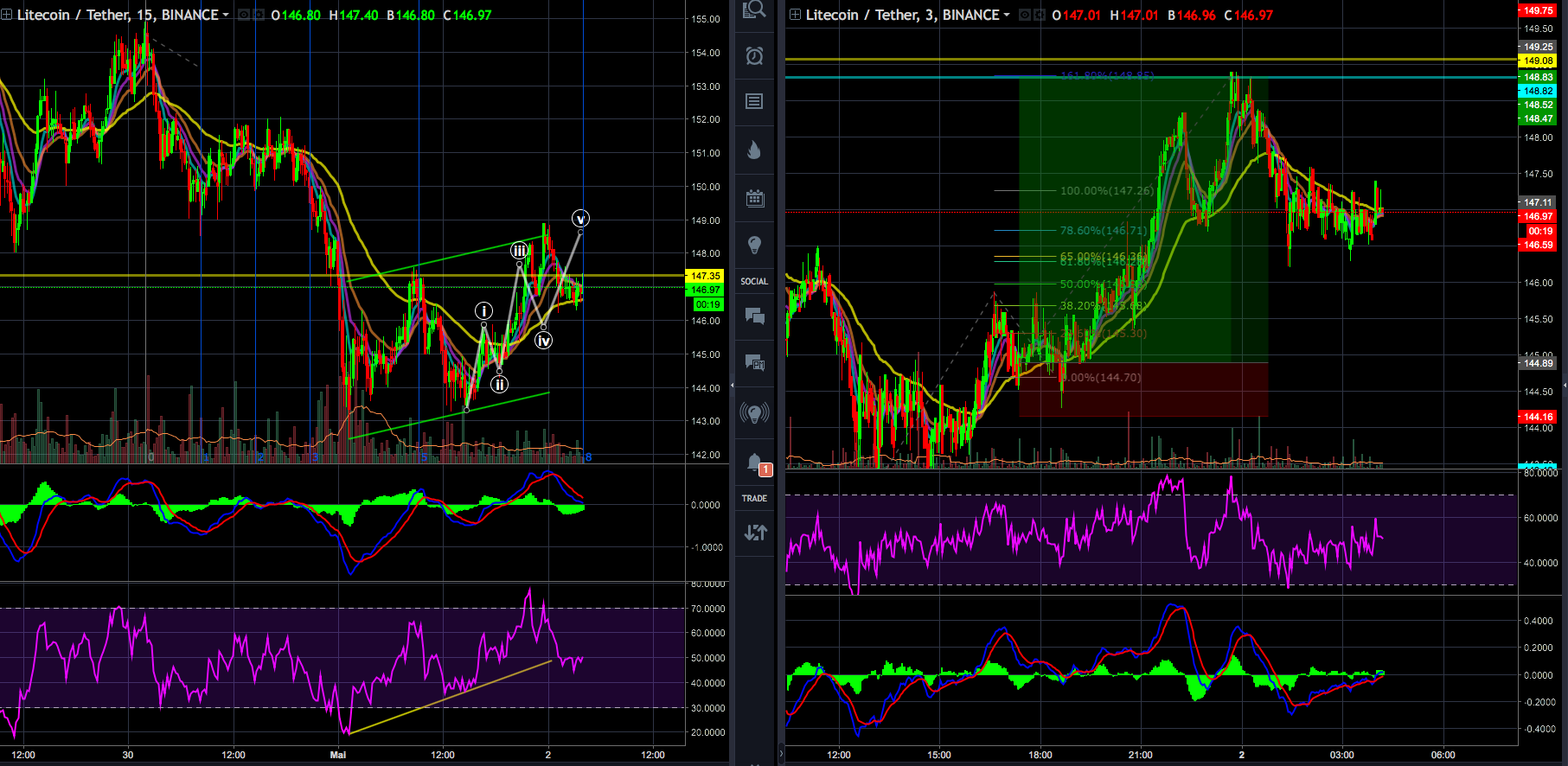Select the green profit zone of long position

click(x=1143, y=219)
